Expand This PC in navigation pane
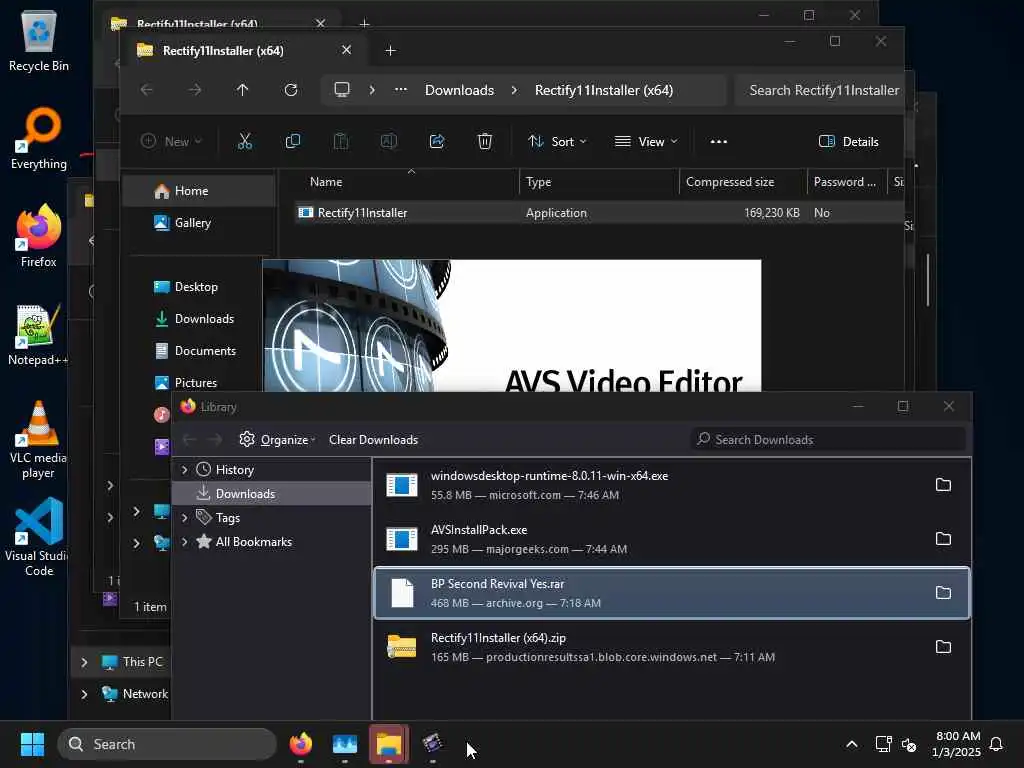The height and width of the screenshot is (768, 1024). point(84,662)
